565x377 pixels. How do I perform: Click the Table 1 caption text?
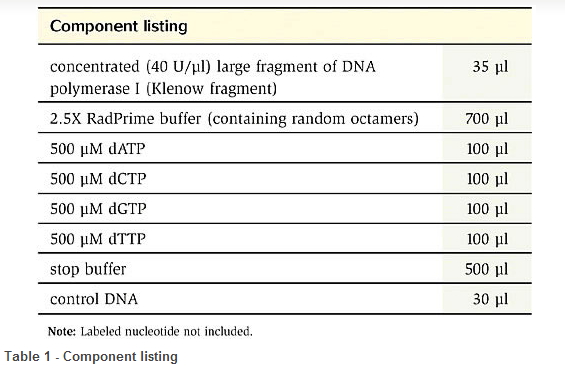[91, 356]
